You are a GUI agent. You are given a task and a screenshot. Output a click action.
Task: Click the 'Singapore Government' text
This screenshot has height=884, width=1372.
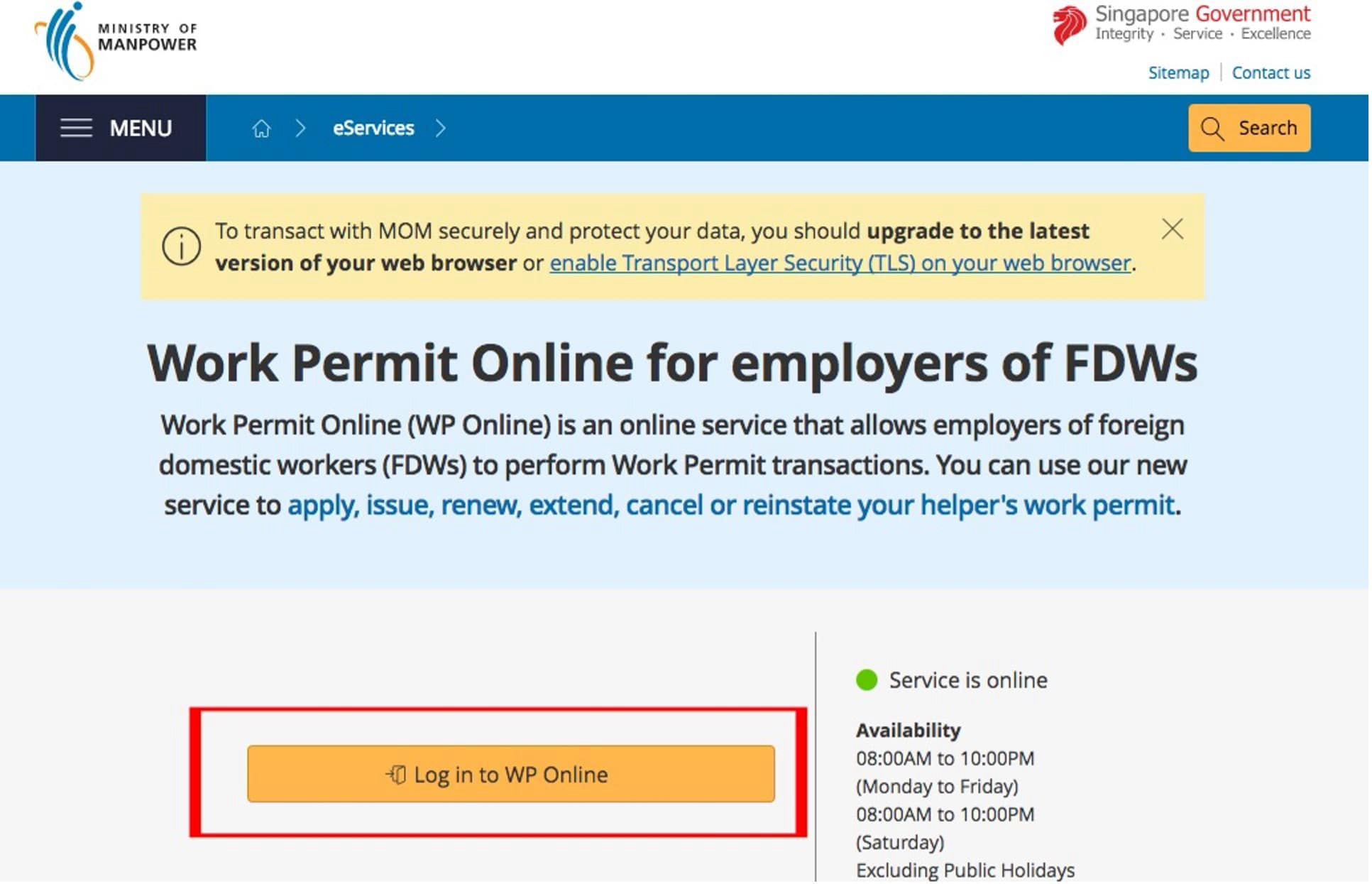pos(1202,13)
